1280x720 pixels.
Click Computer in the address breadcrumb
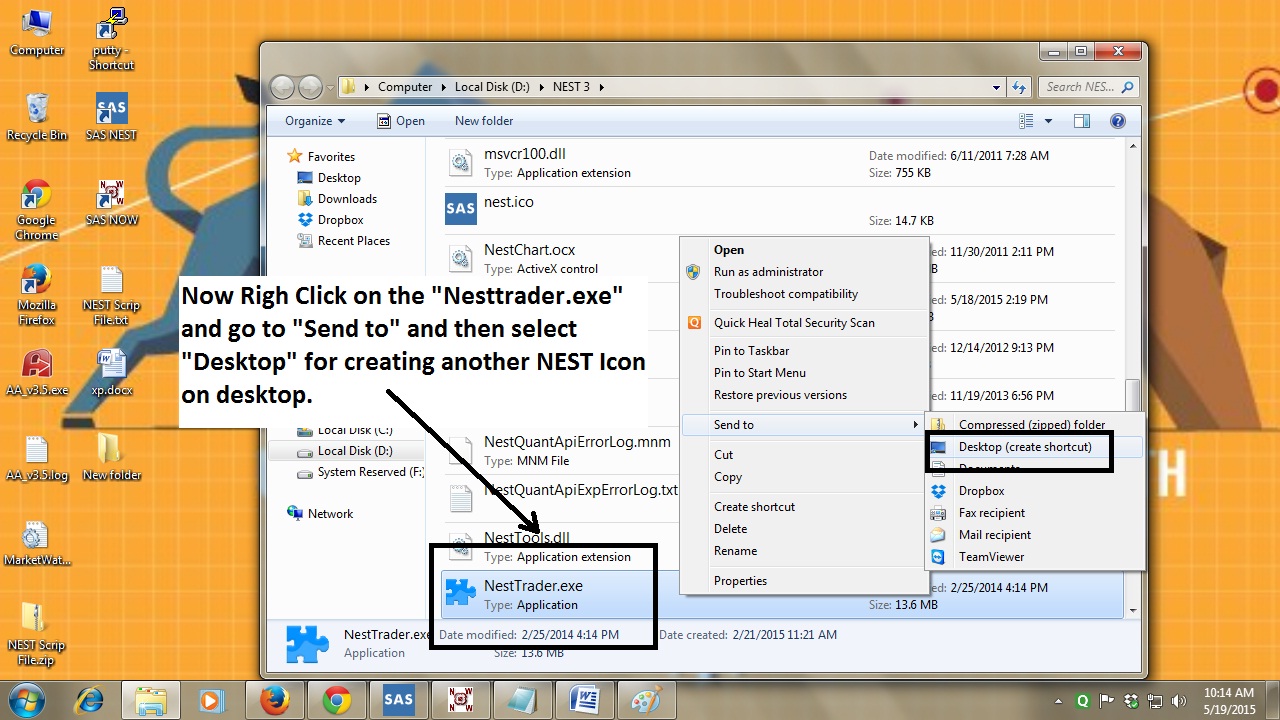pyautogui.click(x=405, y=87)
